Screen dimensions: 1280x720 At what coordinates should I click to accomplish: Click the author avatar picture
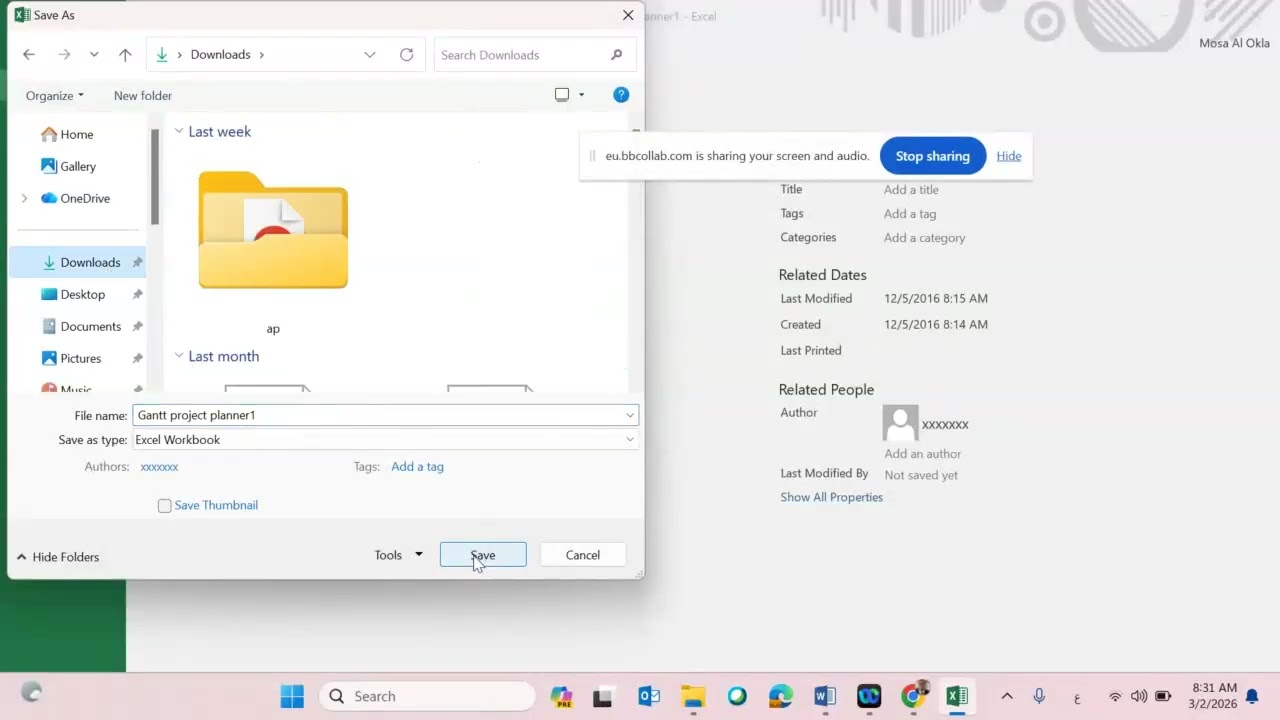tap(900, 423)
